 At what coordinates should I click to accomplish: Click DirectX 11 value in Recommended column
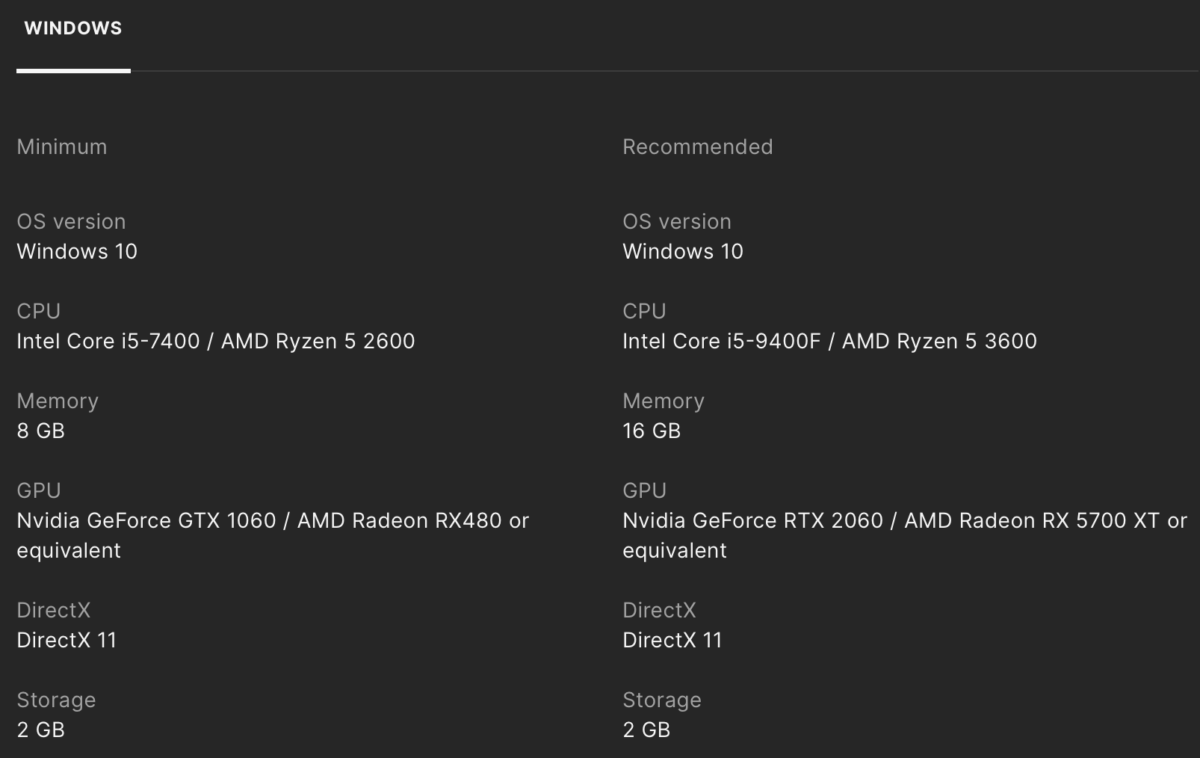[x=672, y=640]
